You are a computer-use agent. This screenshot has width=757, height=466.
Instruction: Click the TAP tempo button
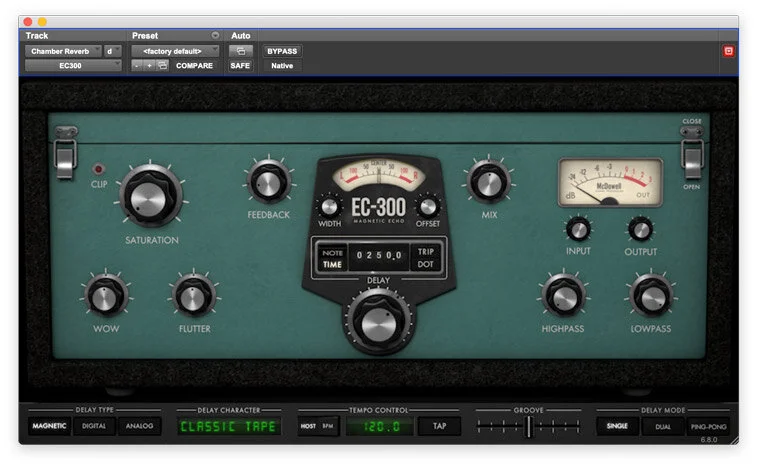[439, 426]
